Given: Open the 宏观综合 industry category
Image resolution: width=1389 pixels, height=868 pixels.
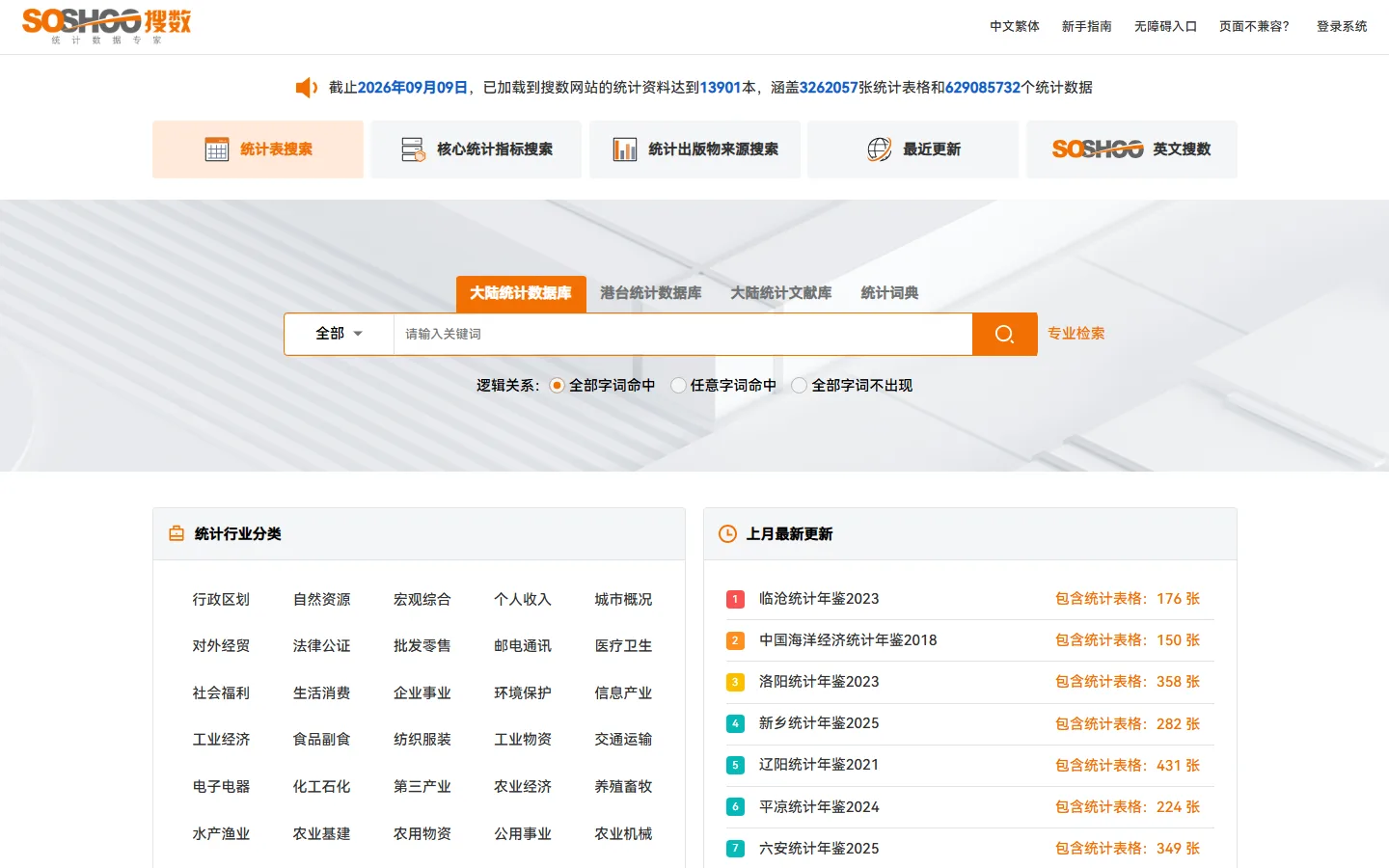Looking at the screenshot, I should point(422,600).
